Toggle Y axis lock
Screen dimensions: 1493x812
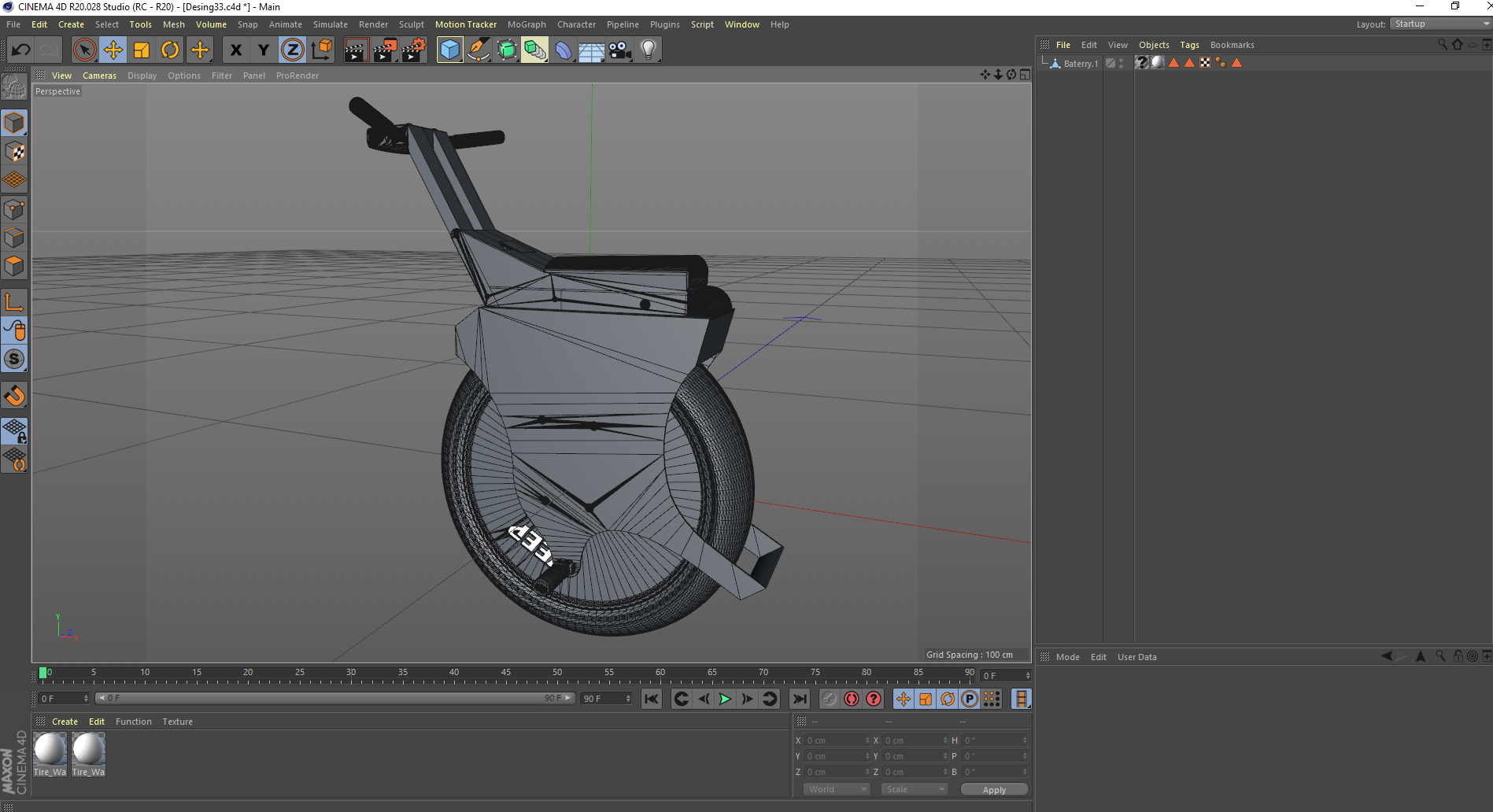click(264, 50)
